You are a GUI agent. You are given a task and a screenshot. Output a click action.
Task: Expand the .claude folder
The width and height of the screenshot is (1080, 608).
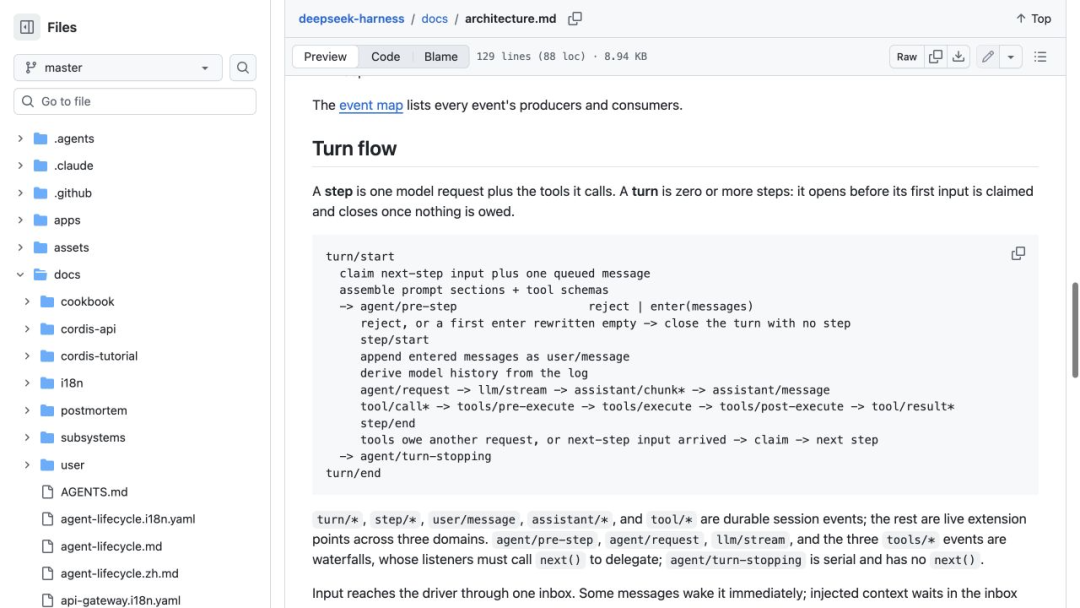20,166
